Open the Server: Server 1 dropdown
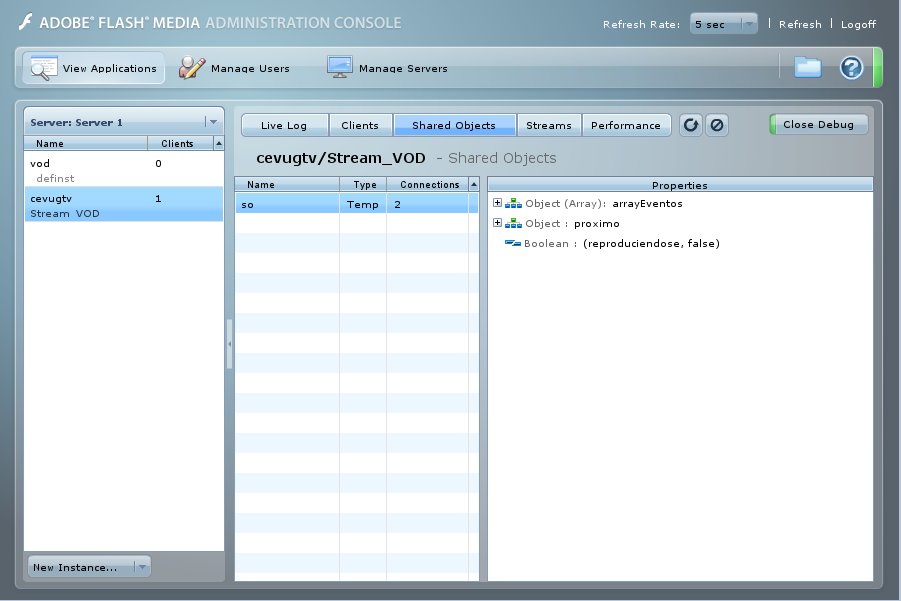 coord(124,122)
